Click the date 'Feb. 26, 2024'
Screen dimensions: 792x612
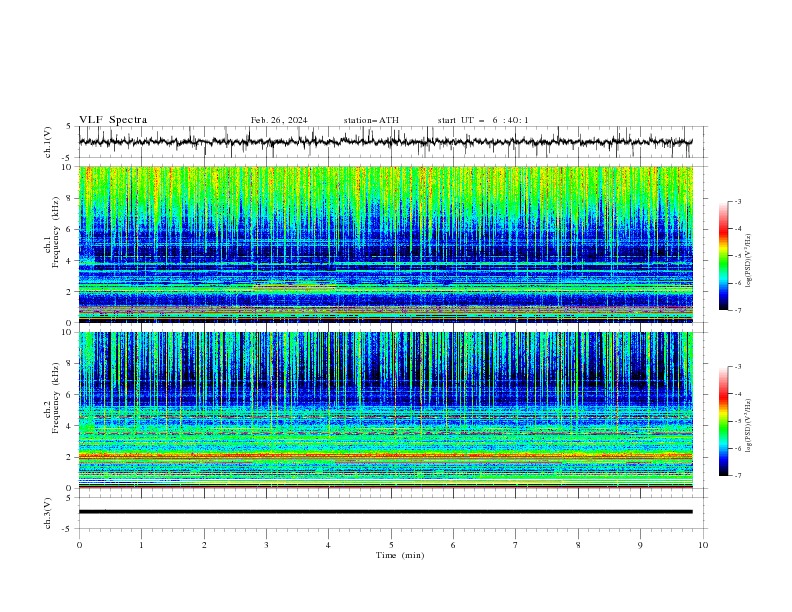pyautogui.click(x=279, y=120)
